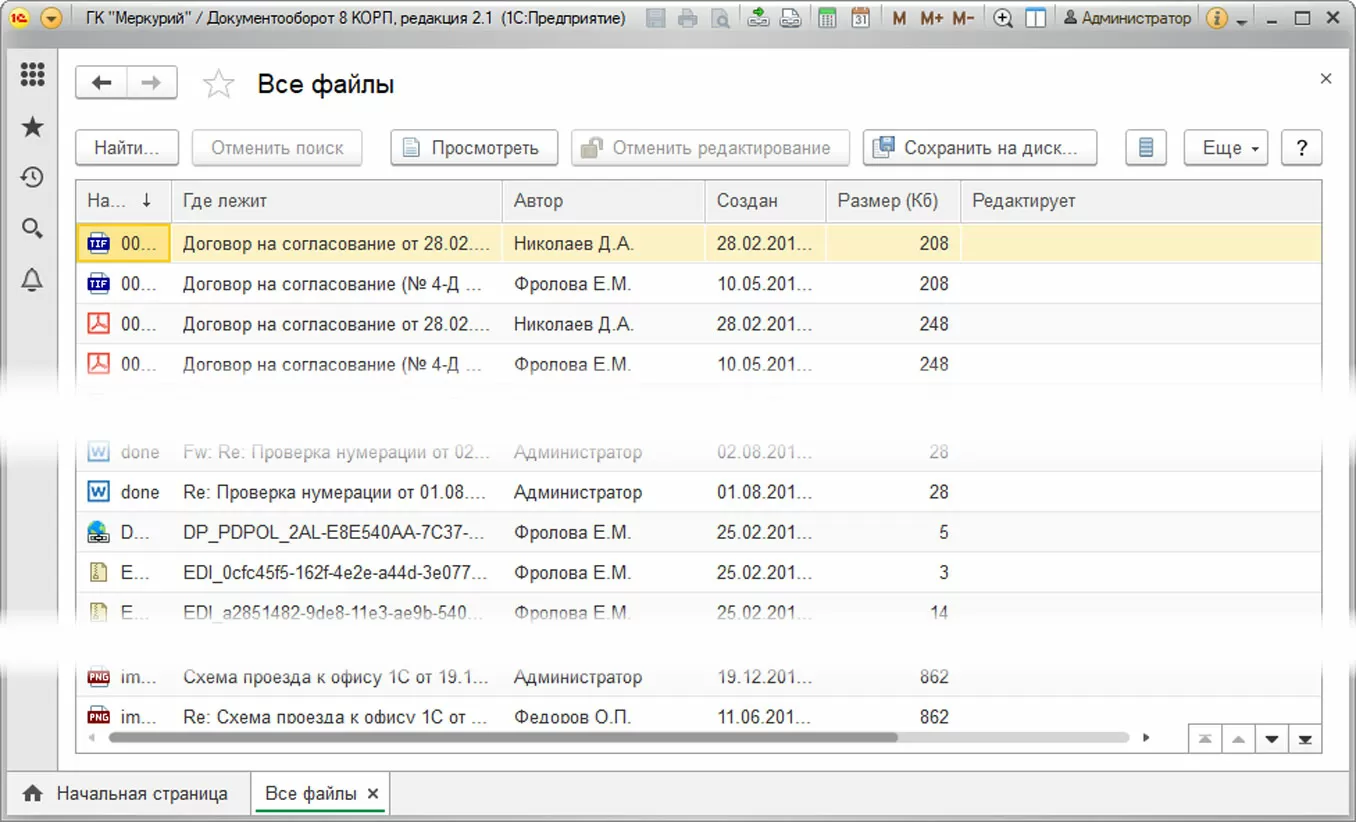Open the sections menu grid icon

coord(33,74)
